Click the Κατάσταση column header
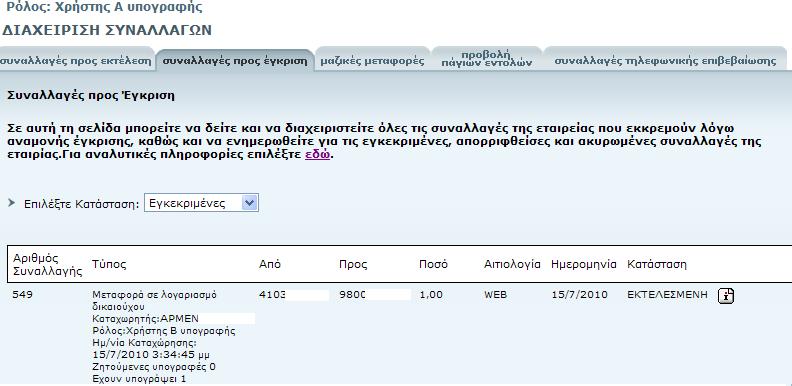 (657, 264)
